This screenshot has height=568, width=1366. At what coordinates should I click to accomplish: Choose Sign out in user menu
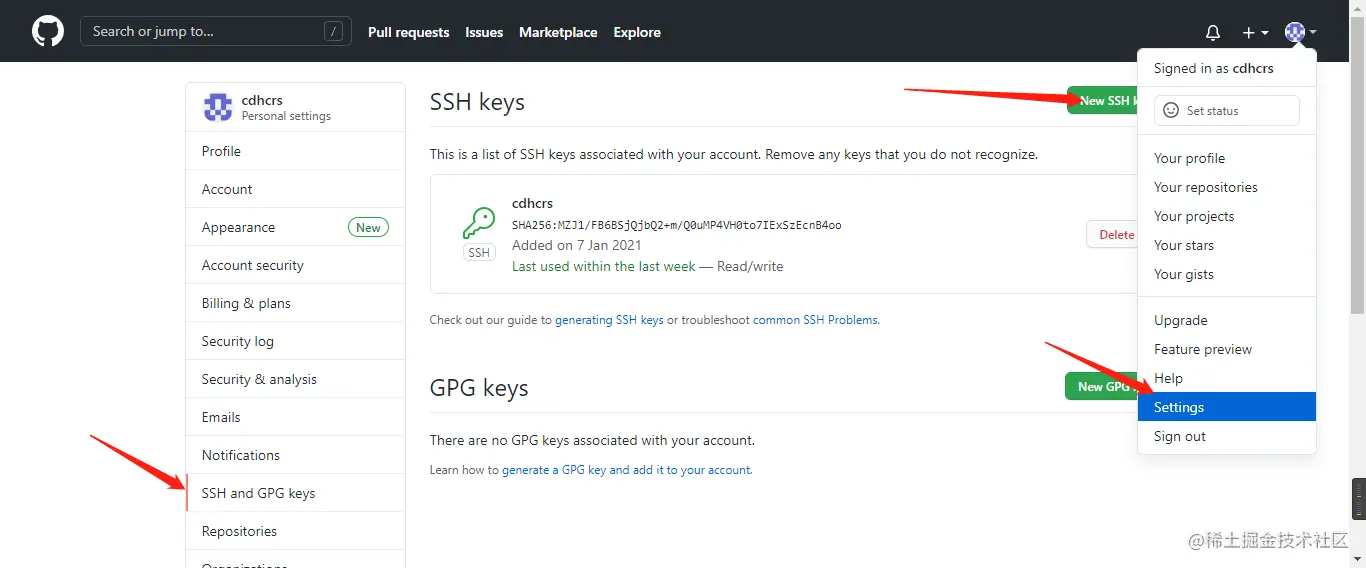(1227, 436)
